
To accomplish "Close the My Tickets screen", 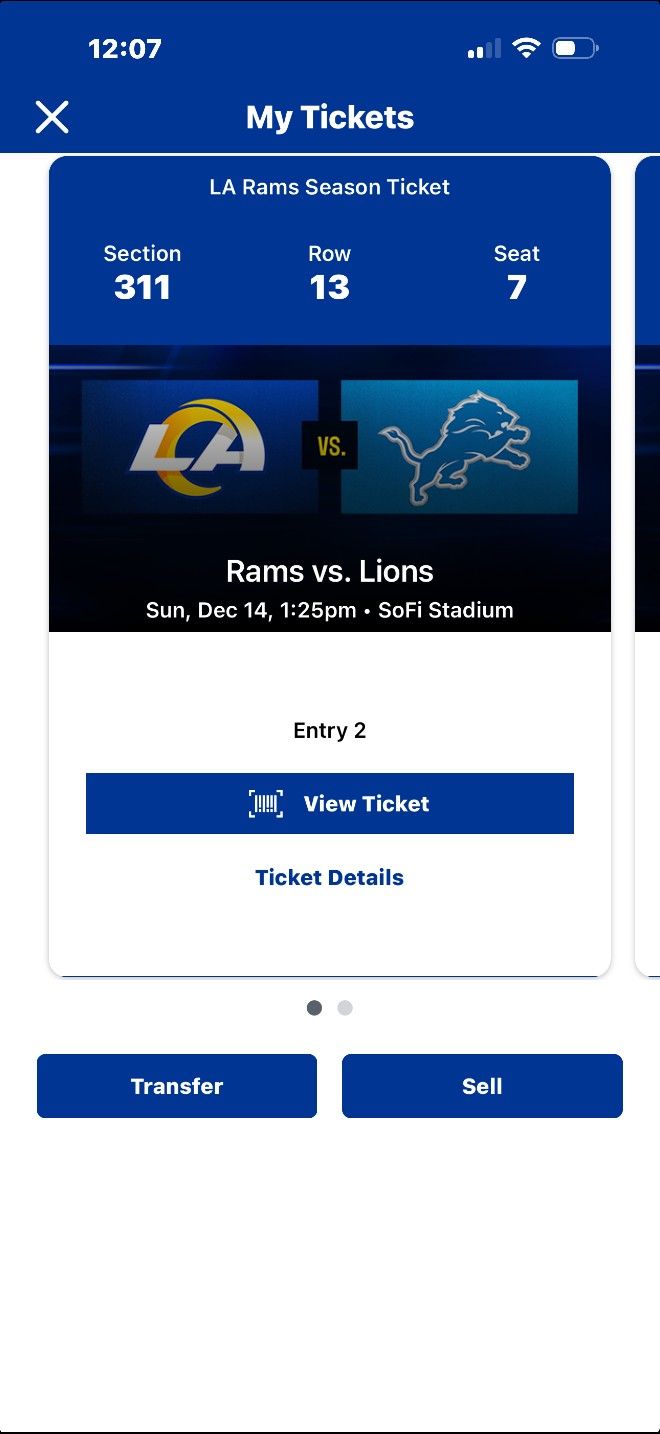I will 52,117.
